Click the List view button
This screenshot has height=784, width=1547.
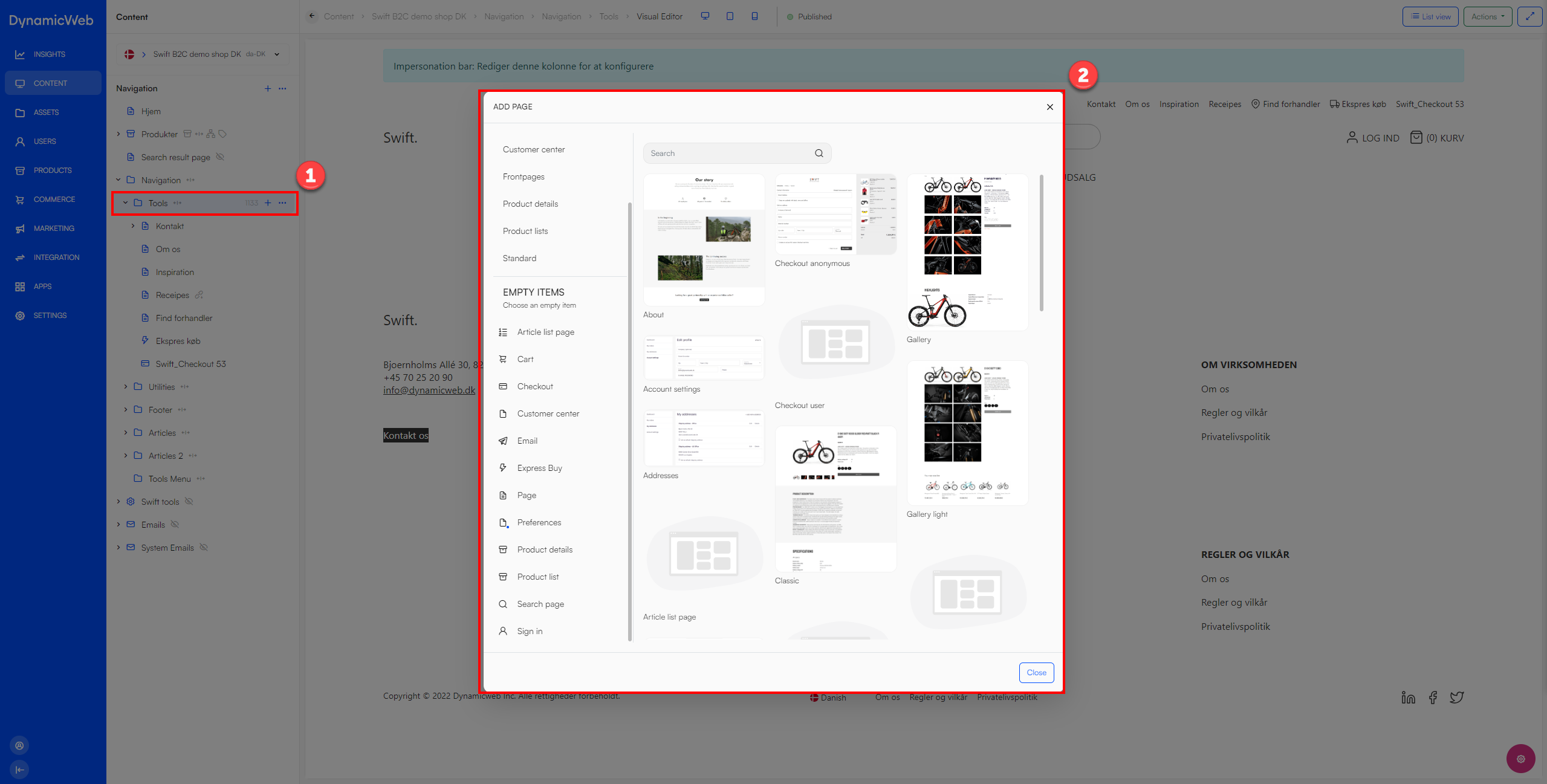pos(1430,16)
